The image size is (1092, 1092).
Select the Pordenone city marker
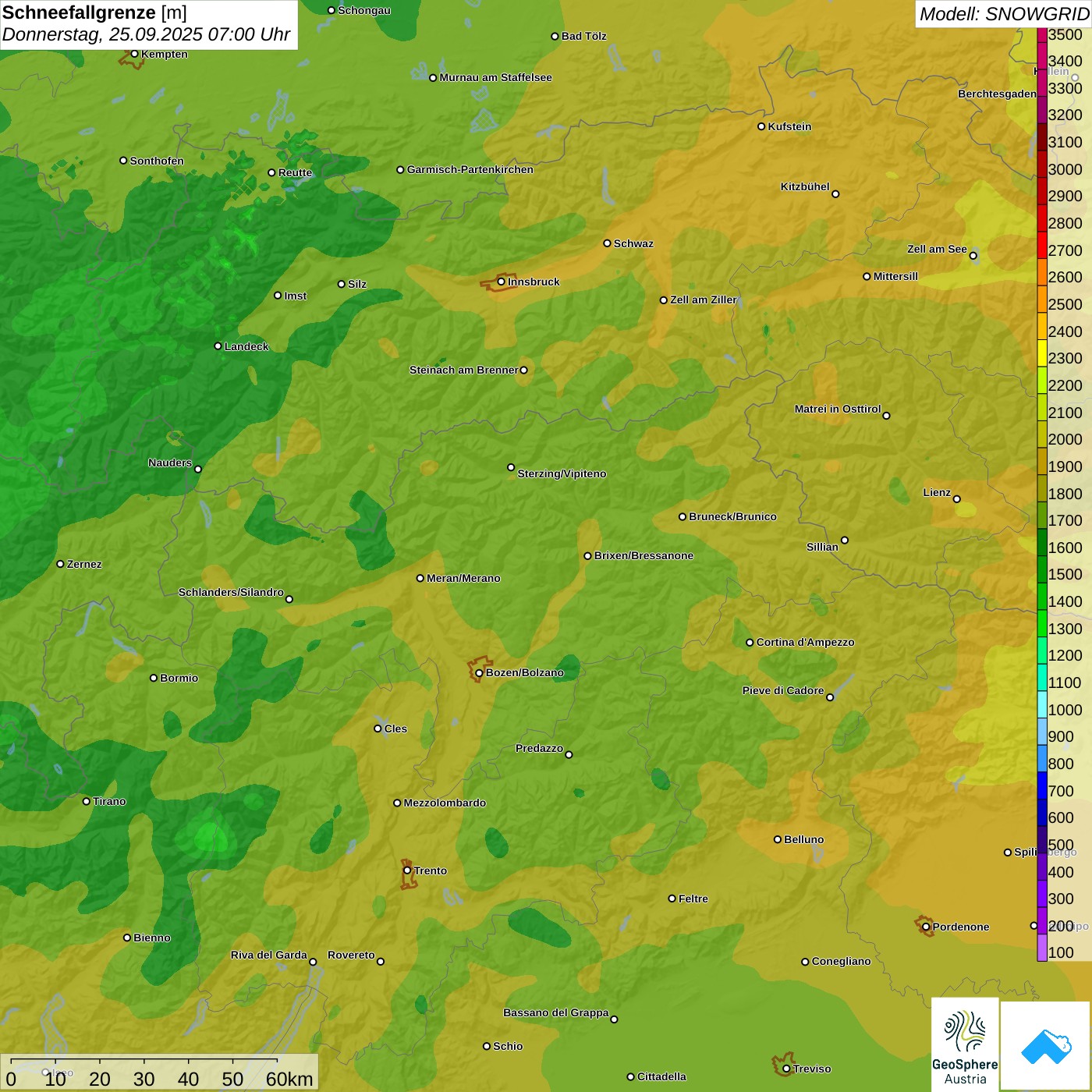926,927
